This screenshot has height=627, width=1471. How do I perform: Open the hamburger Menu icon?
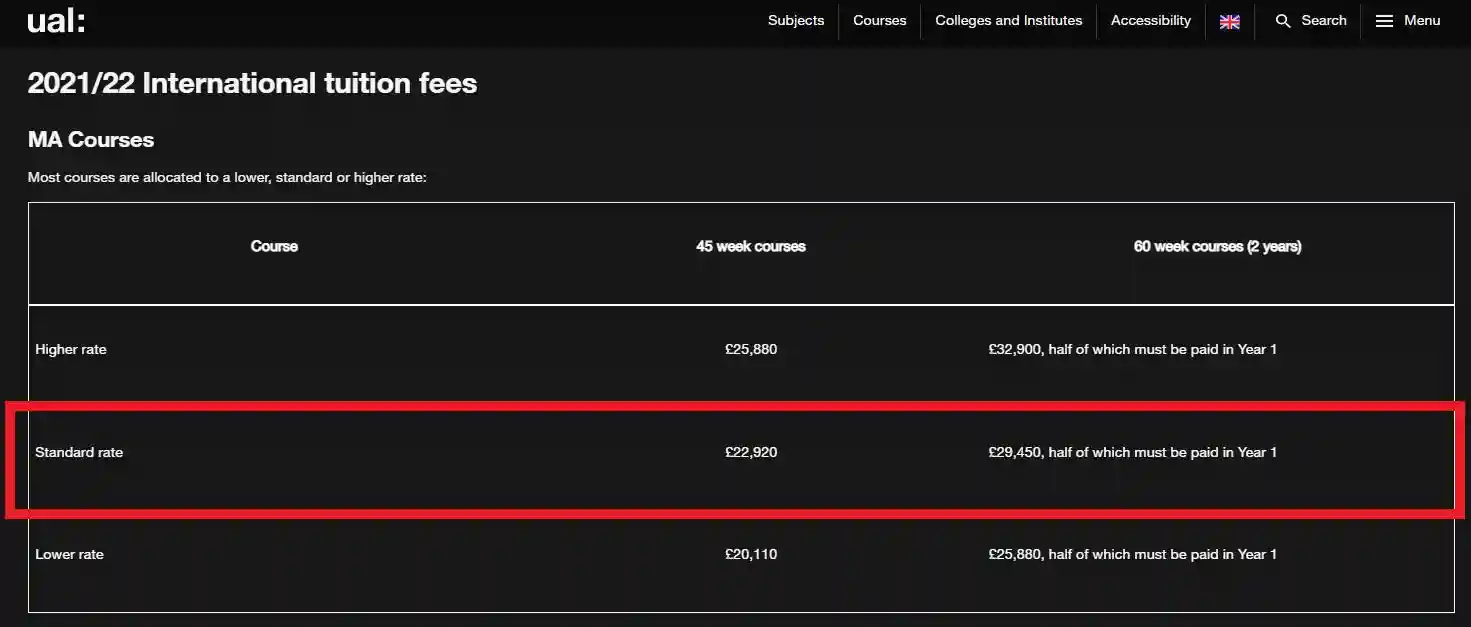point(1384,21)
